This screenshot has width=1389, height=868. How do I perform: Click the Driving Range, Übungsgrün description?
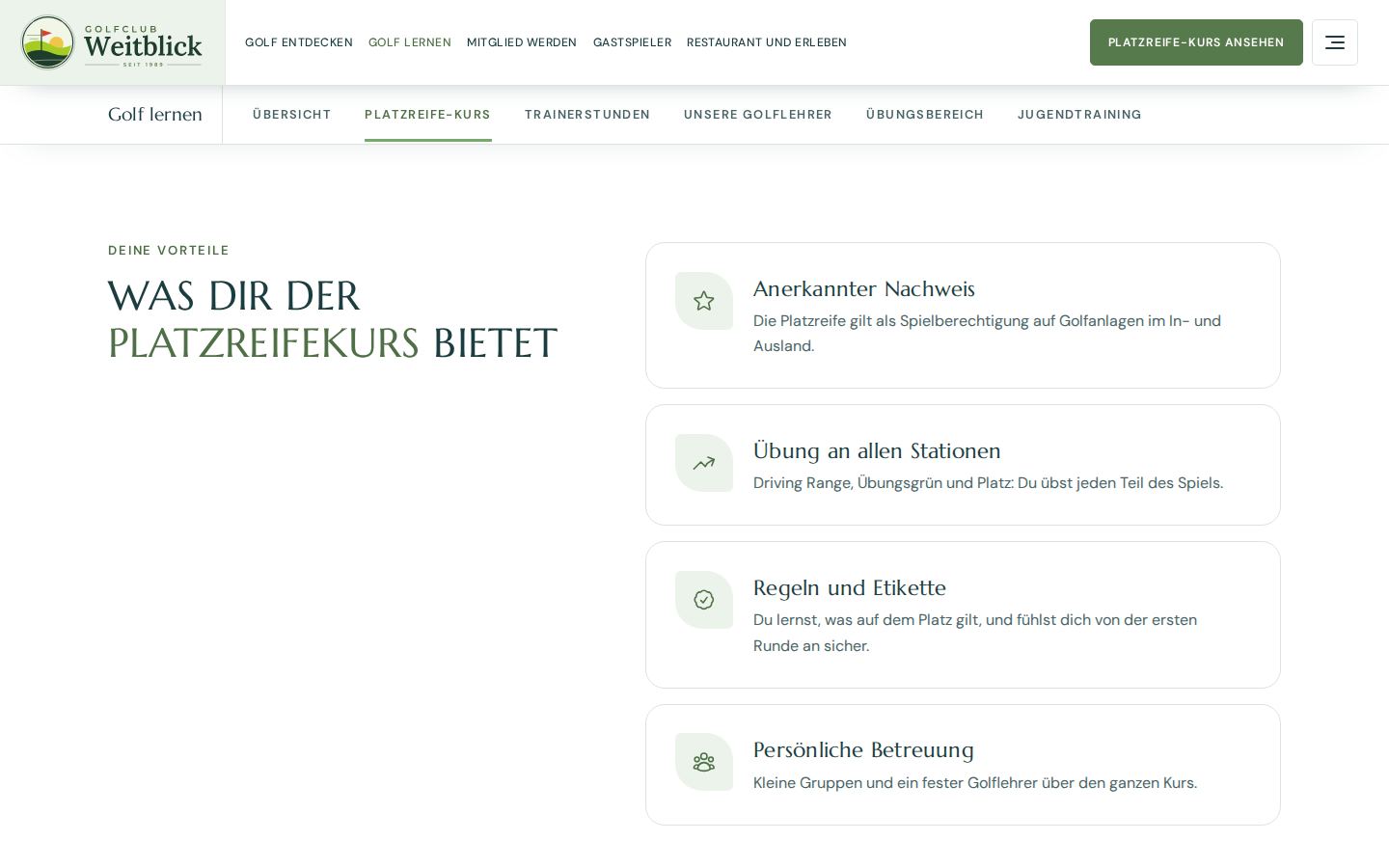coord(988,482)
